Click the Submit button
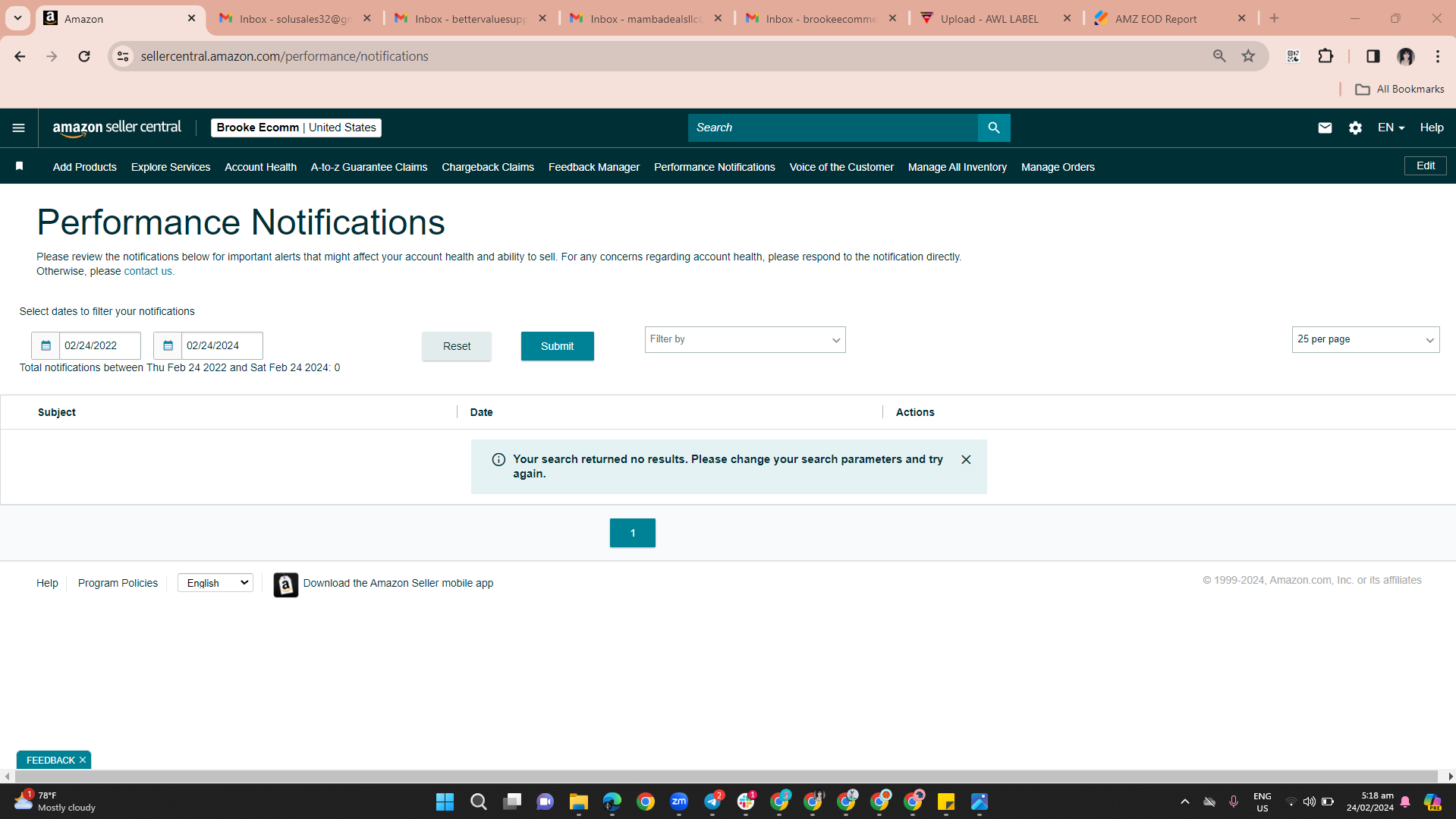1456x819 pixels. (x=558, y=346)
